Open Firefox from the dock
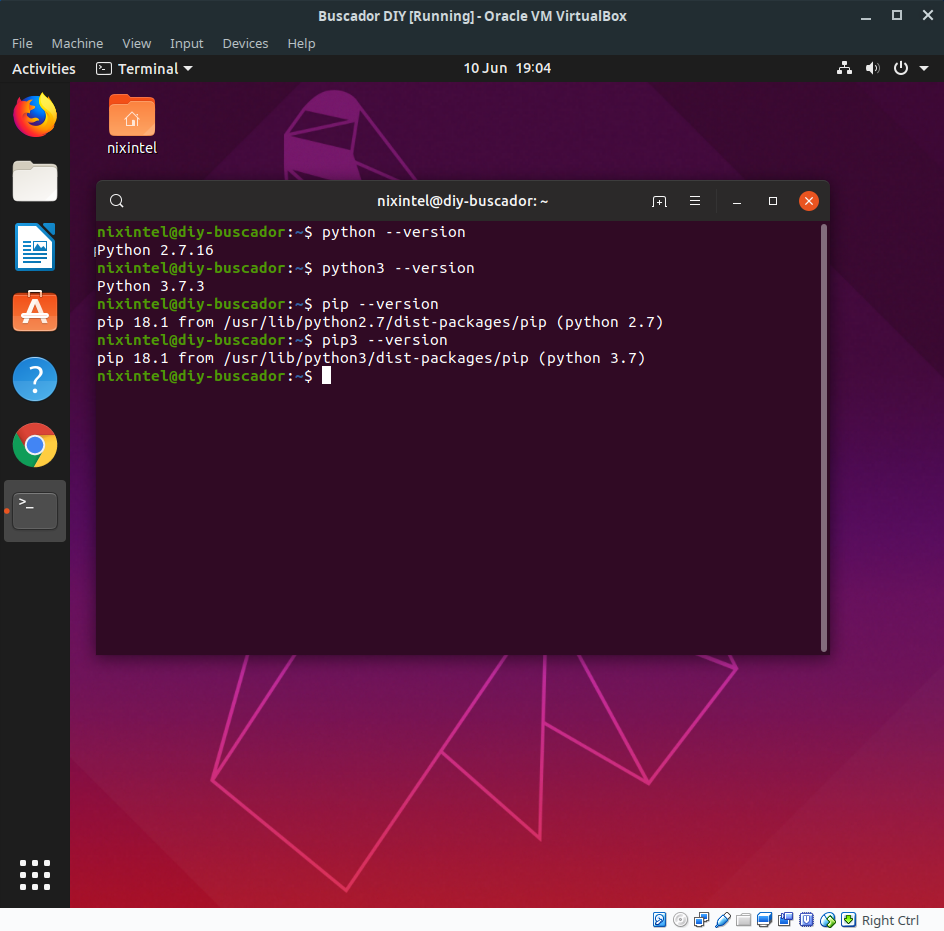 point(35,115)
